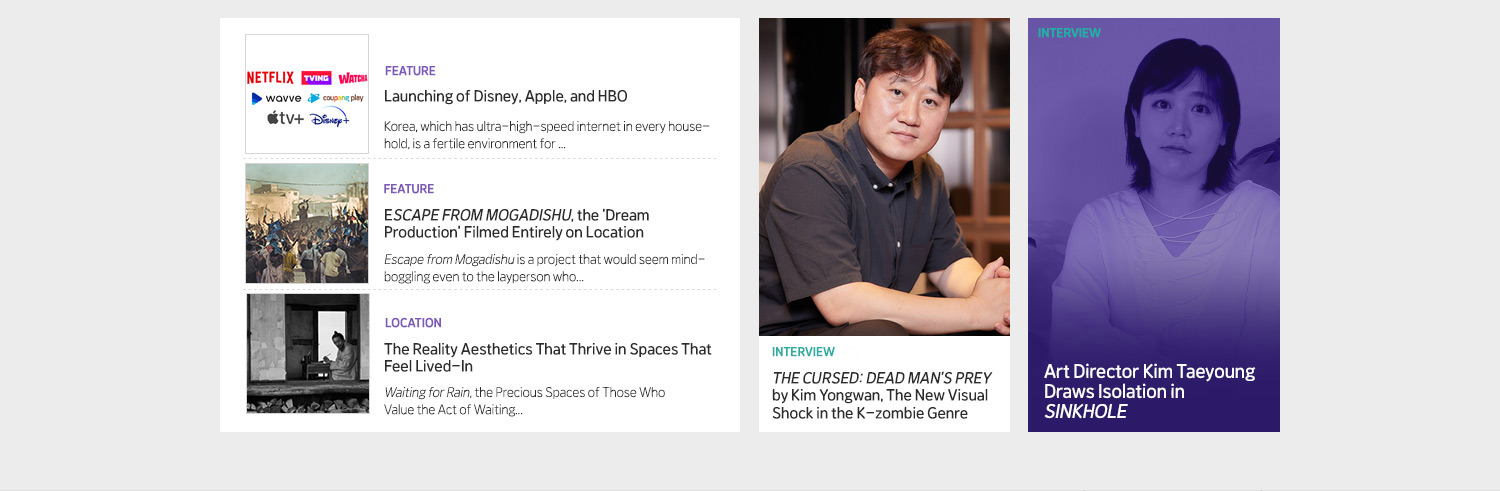The image size is (1500, 491).
Task: Open Kim Yongwan interview photo
Action: pos(884,177)
